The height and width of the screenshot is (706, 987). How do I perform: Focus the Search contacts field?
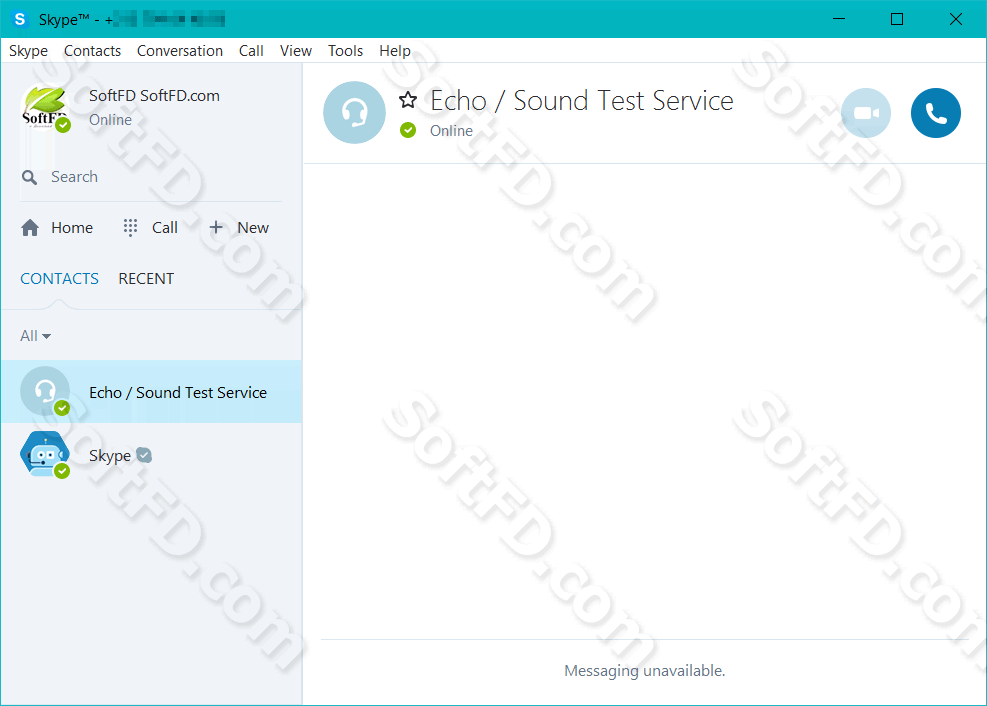pos(151,177)
